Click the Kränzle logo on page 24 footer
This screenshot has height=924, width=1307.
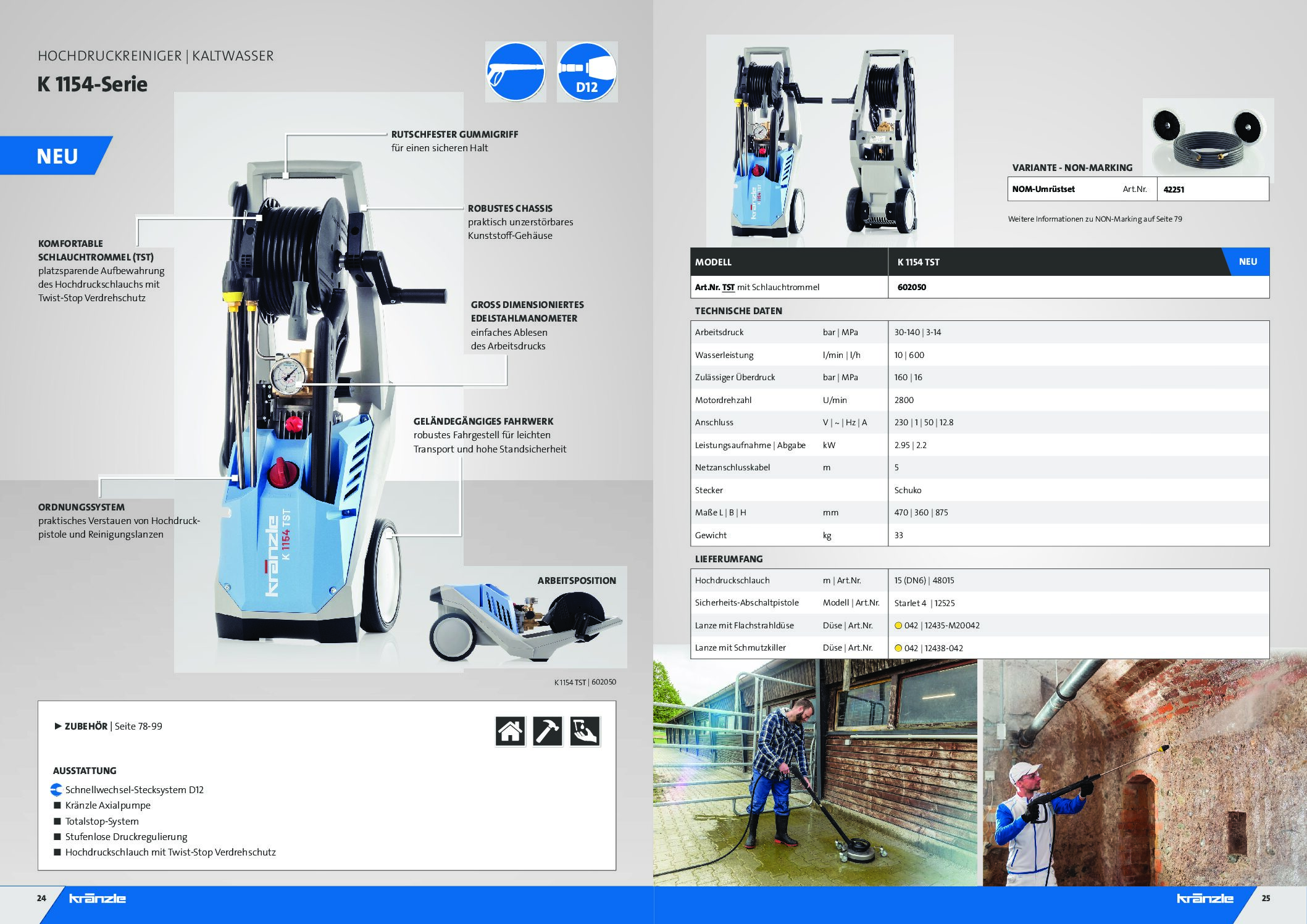pyautogui.click(x=97, y=898)
